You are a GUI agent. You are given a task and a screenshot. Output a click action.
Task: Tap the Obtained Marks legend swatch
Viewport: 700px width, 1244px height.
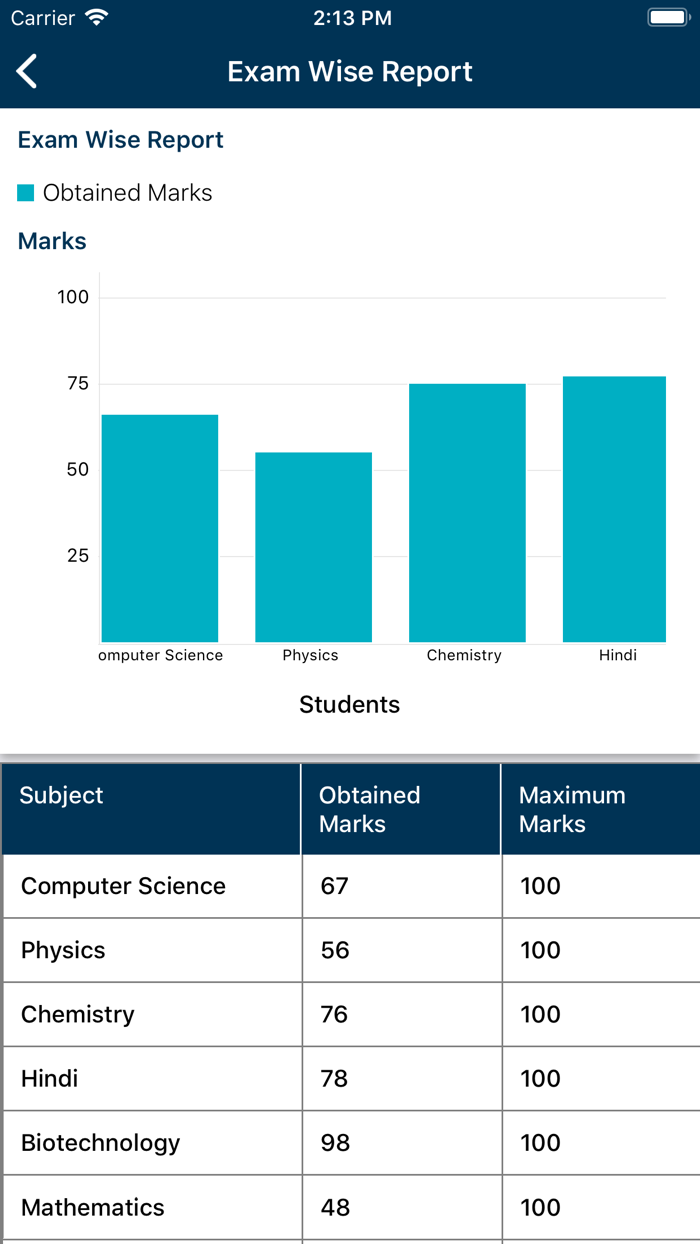pyautogui.click(x=24, y=191)
